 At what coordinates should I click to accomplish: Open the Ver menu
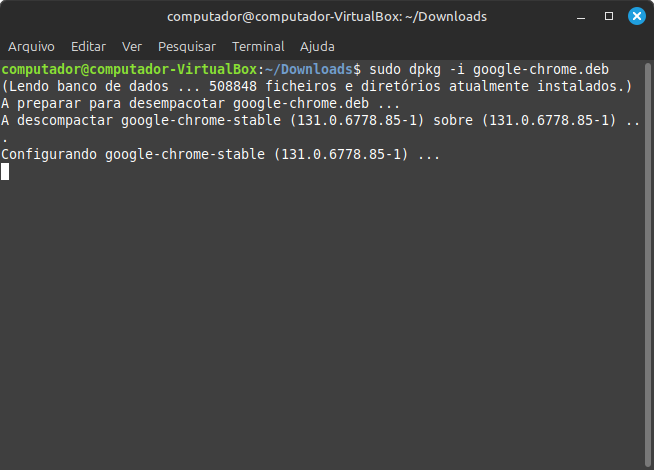(132, 47)
